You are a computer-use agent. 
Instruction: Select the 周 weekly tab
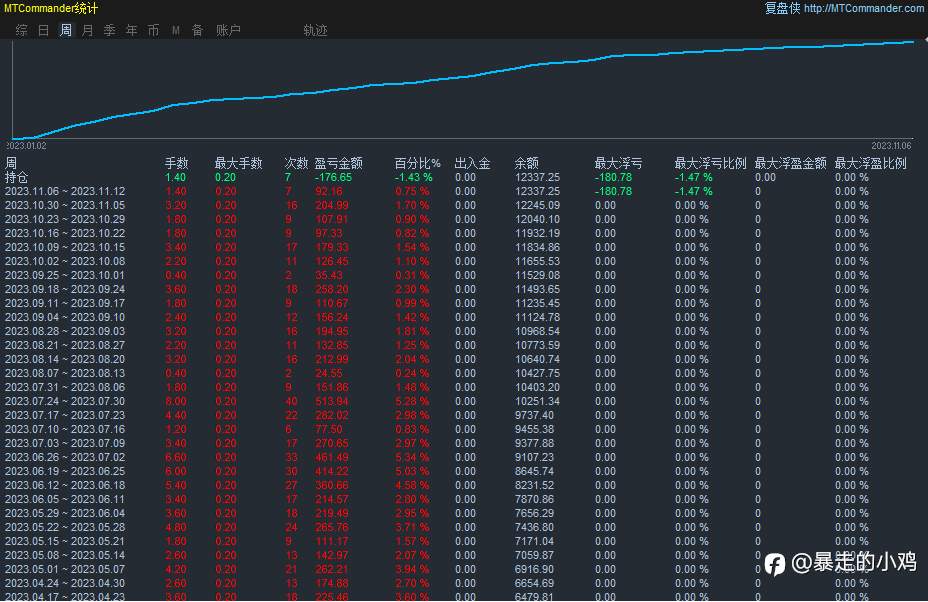(66, 30)
